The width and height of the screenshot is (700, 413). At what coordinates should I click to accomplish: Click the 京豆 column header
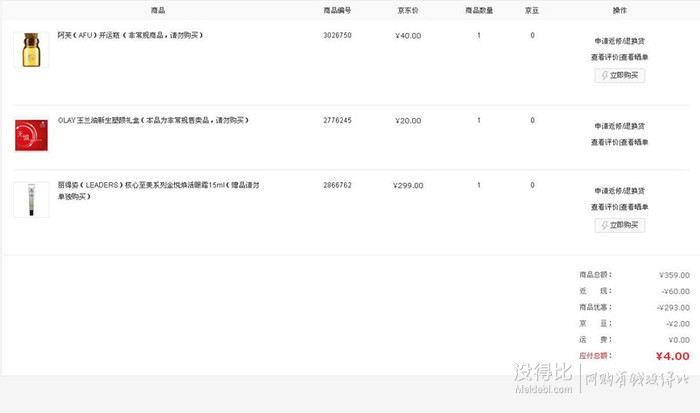(532, 10)
